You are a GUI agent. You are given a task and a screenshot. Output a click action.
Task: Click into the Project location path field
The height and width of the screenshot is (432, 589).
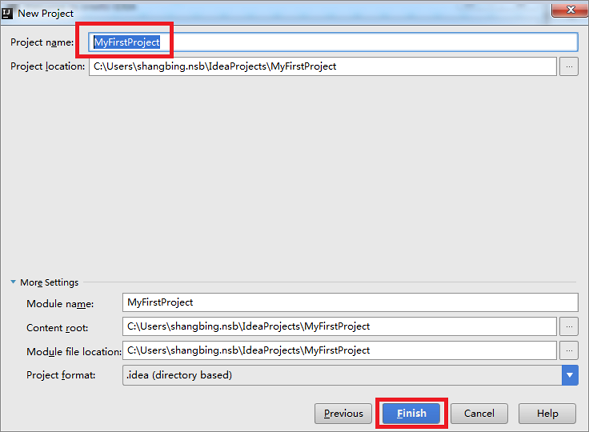pyautogui.click(x=323, y=66)
